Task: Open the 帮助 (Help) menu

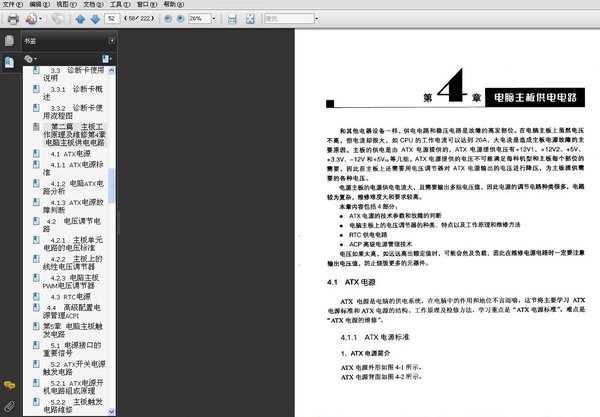Action: [x=173, y=4]
